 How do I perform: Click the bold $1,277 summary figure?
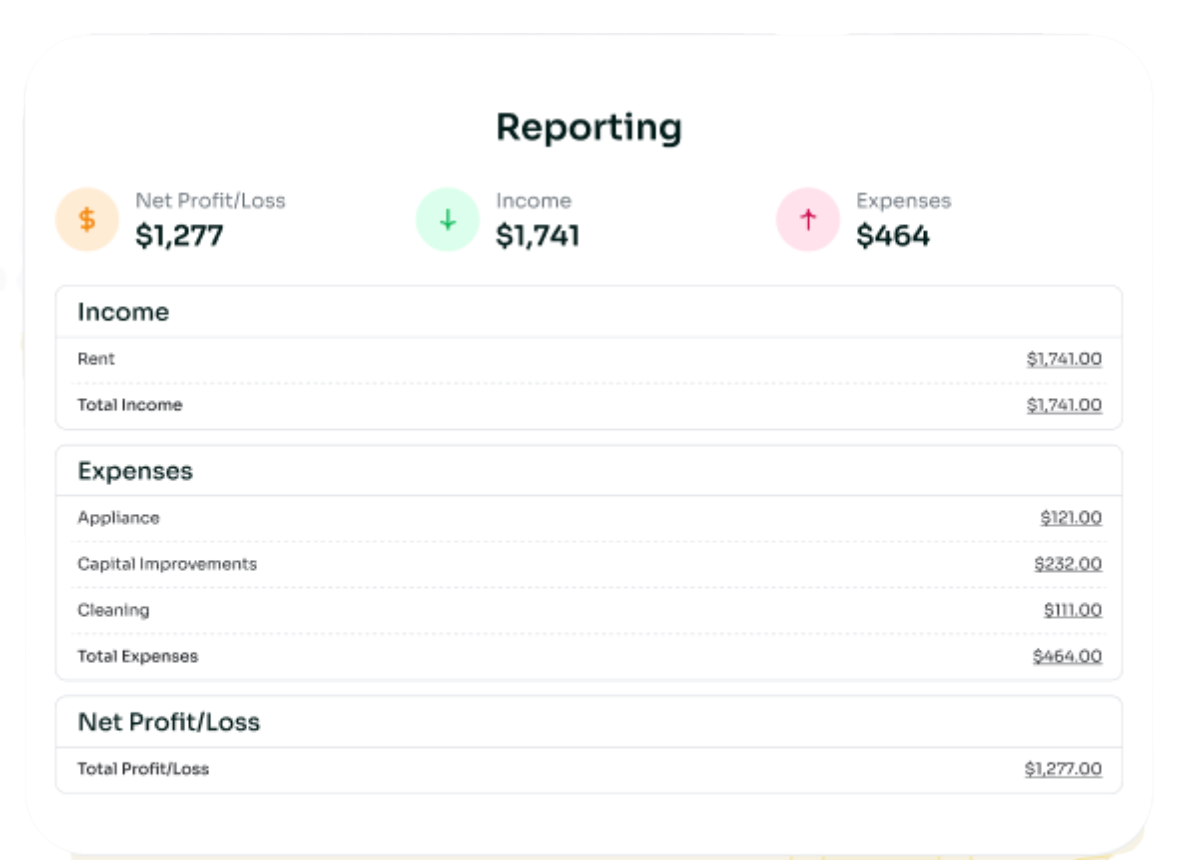pos(179,236)
